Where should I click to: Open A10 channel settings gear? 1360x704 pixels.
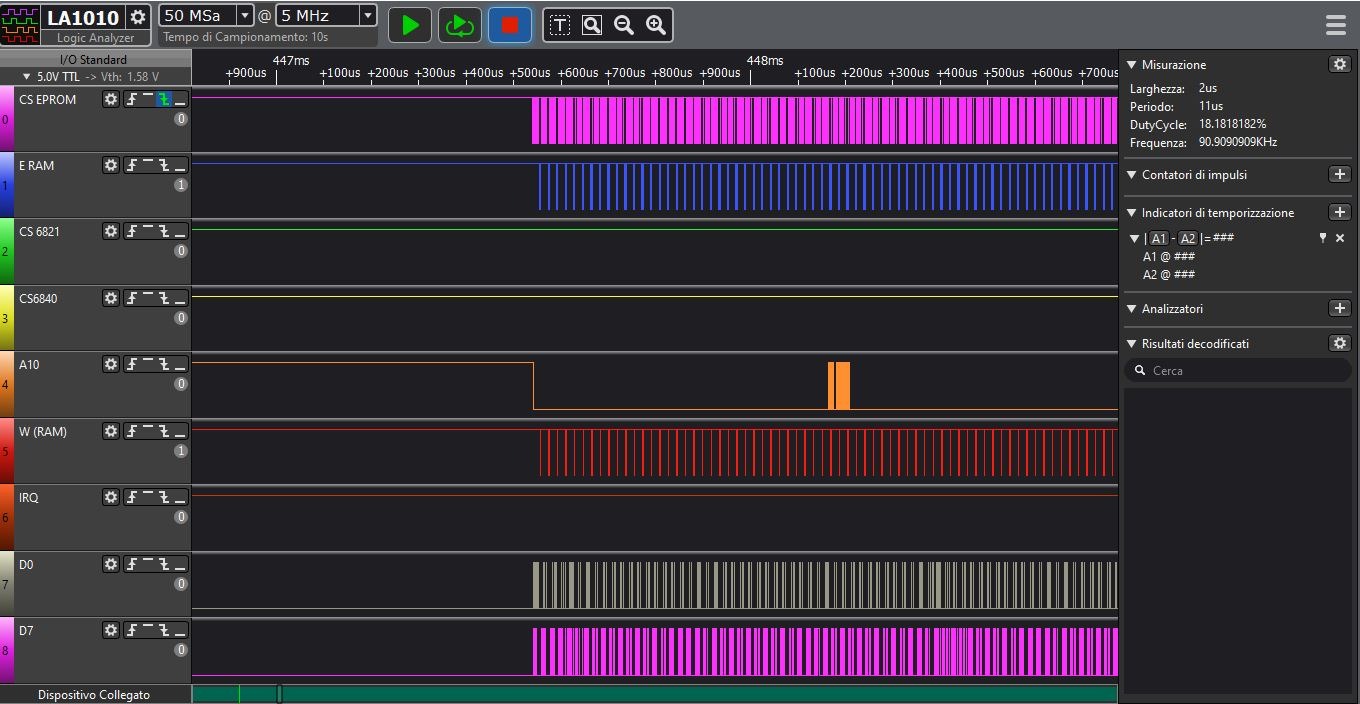pyautogui.click(x=111, y=364)
